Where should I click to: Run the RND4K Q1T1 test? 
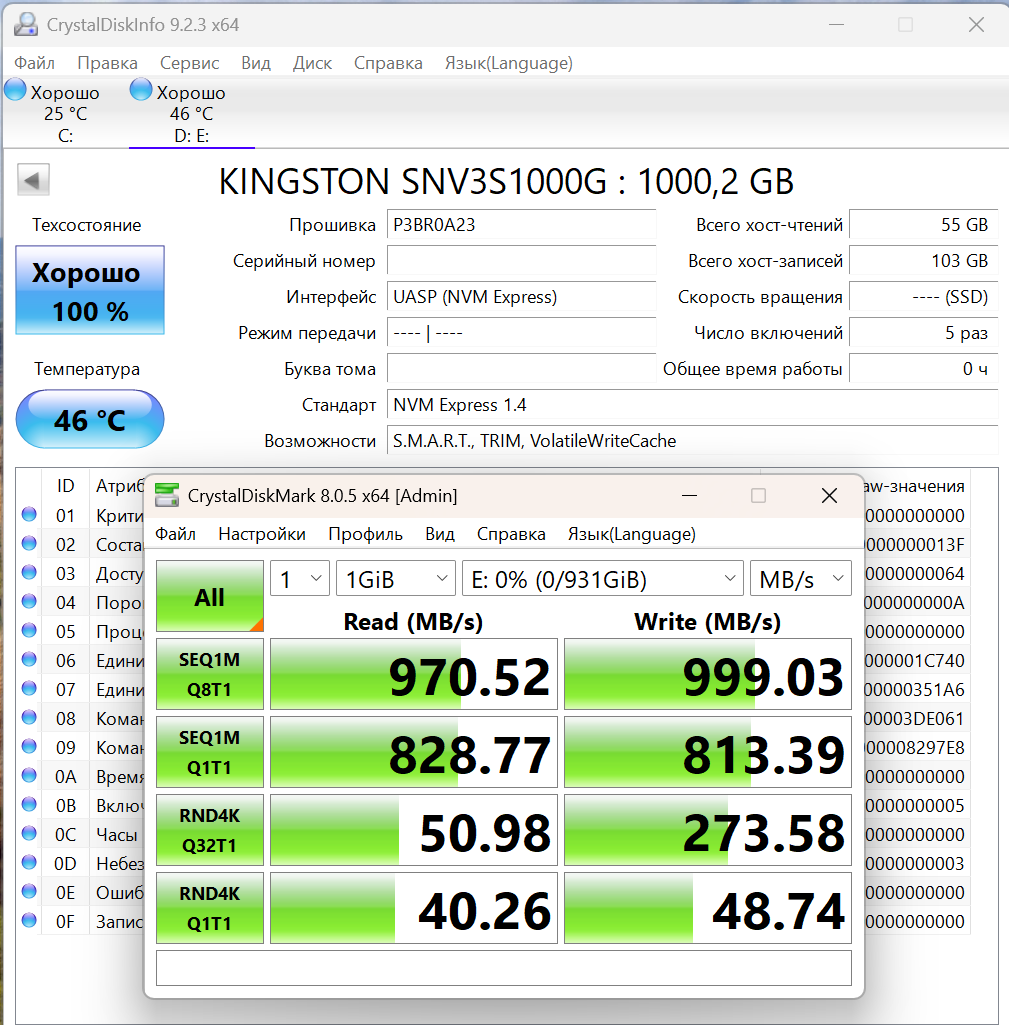coord(210,908)
